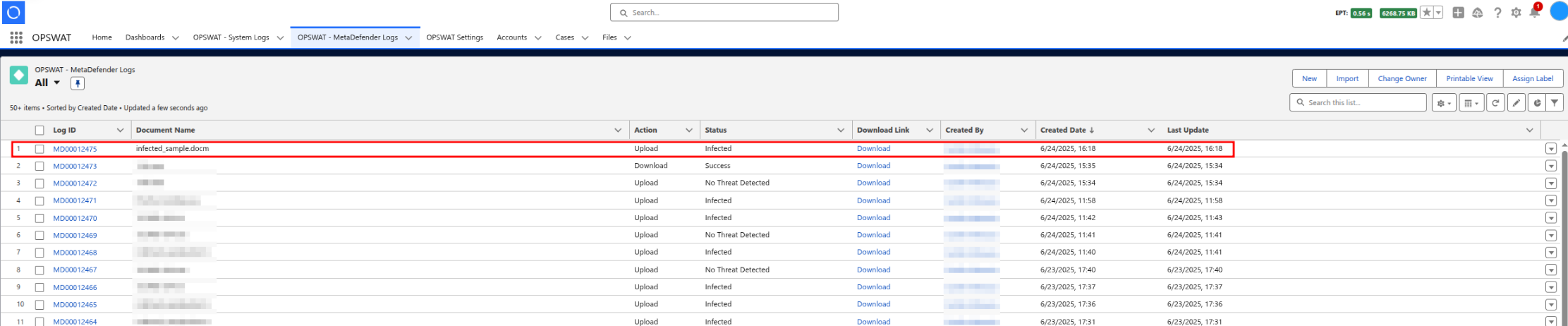Pin the All list view
Viewport: 1568px width, 326px height.
(x=78, y=83)
